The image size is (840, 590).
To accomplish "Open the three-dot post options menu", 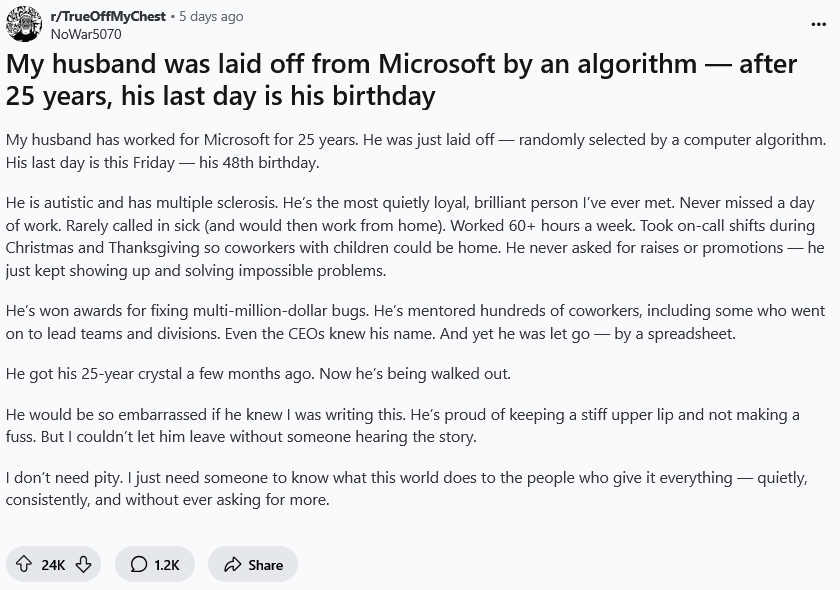I will coord(819,24).
